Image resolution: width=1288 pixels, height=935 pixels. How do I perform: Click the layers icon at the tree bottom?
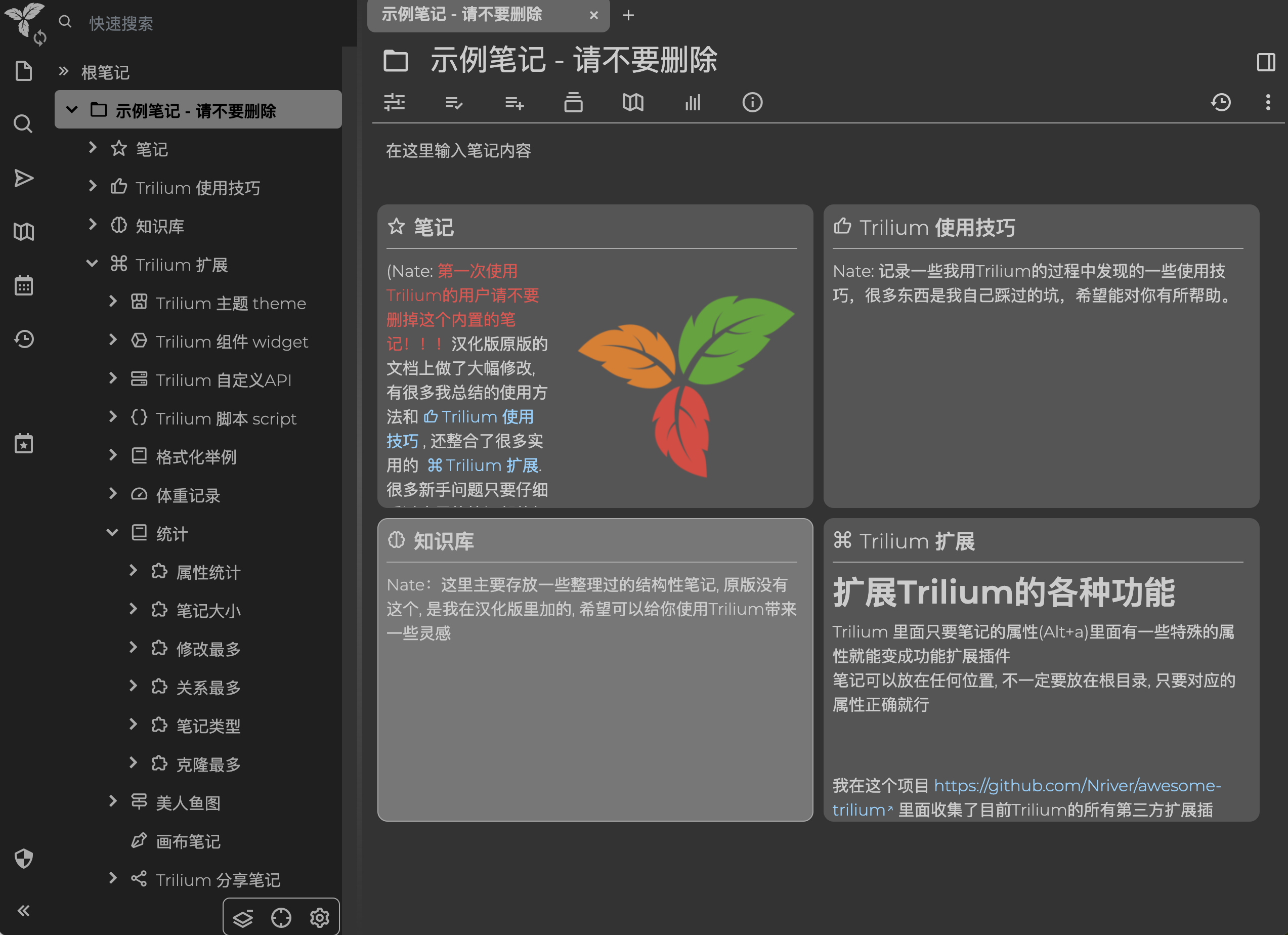point(243,918)
